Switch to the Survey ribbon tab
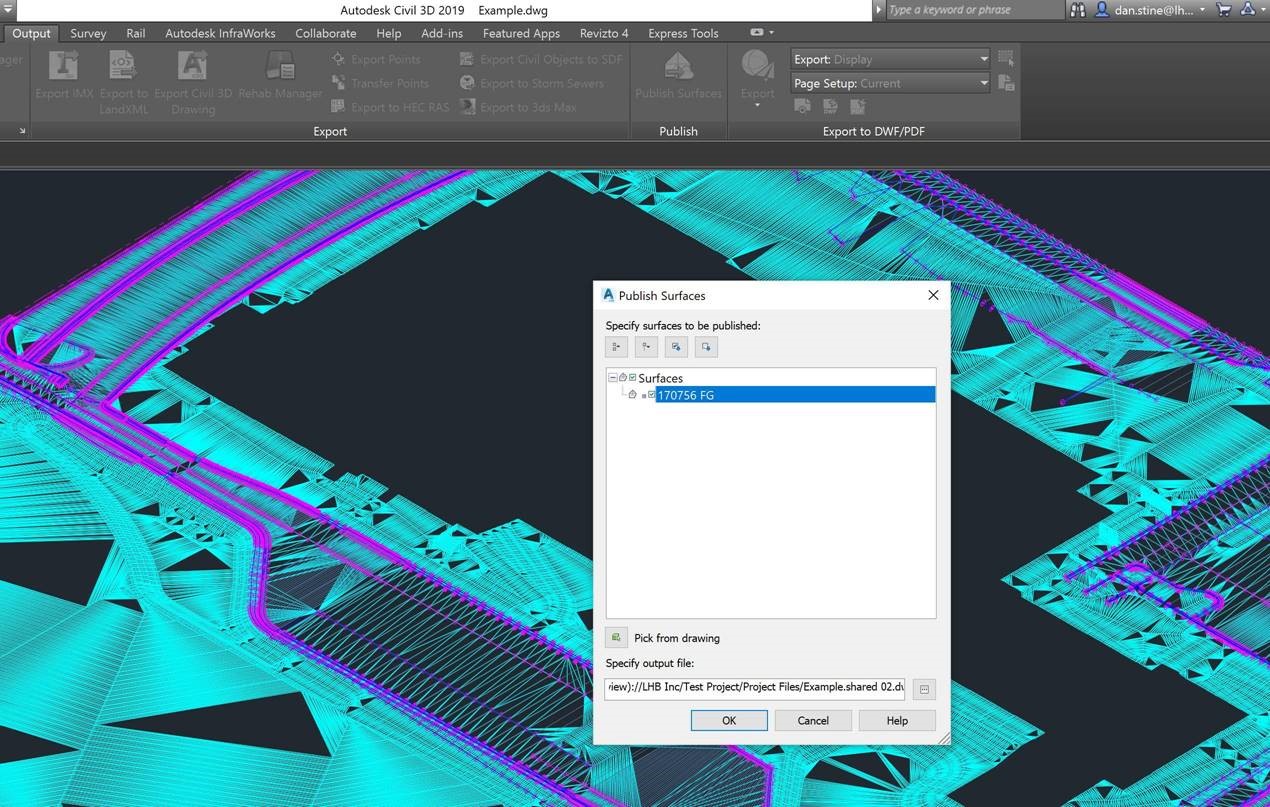 coord(88,33)
